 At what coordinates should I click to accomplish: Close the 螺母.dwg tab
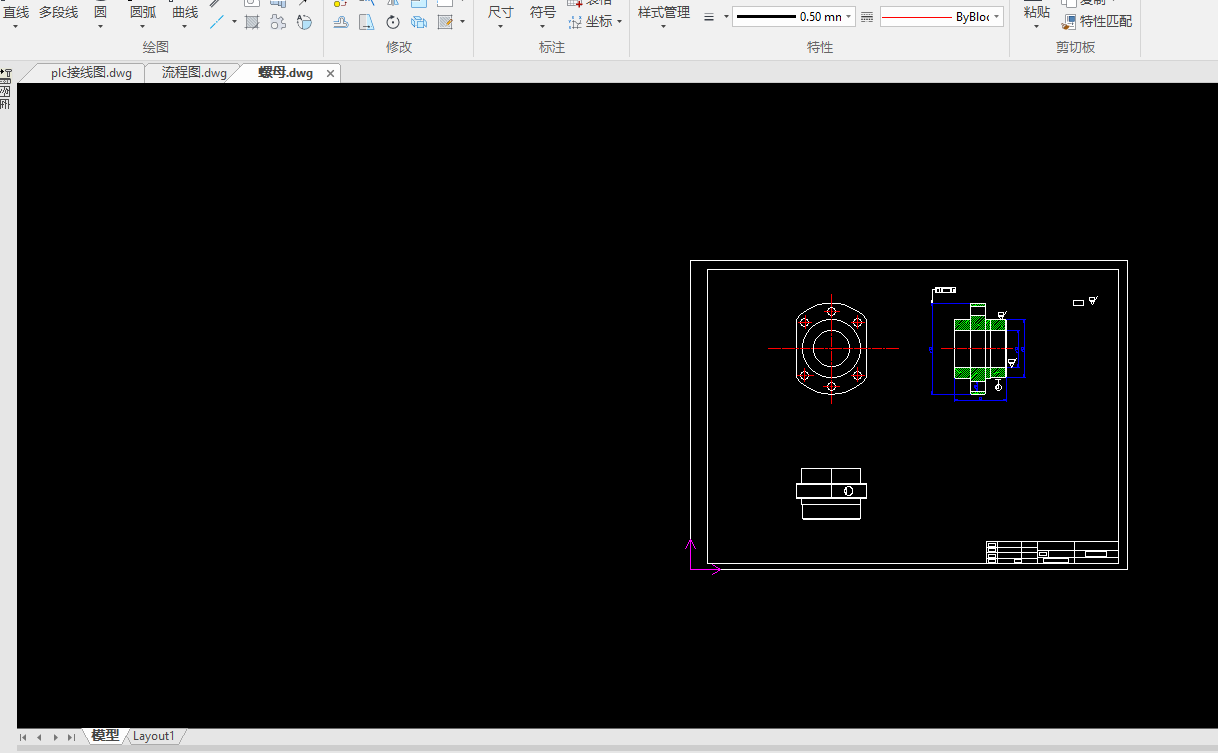tap(331, 73)
